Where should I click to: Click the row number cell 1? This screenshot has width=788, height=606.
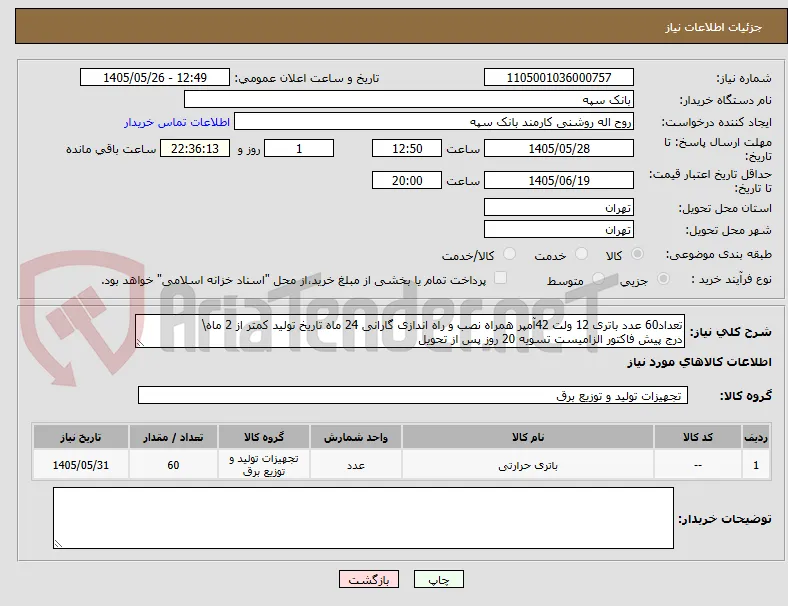click(756, 465)
